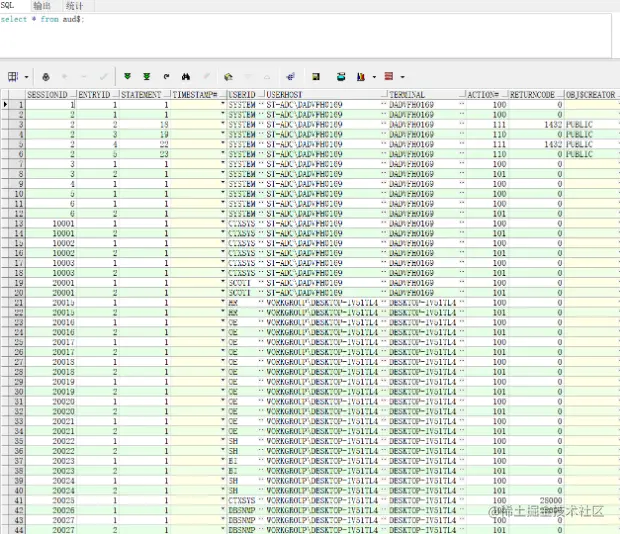Image resolution: width=620 pixels, height=534 pixels.
Task: Open TIMESTAMP# dropdown arrow in row 1
Action: click(223, 104)
